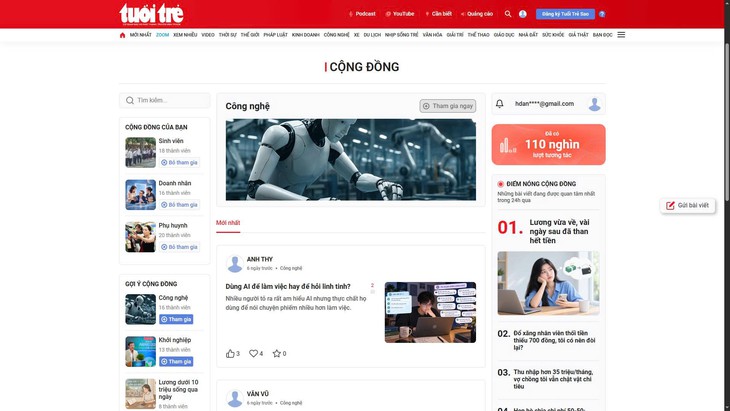Screen dimensions: 730x411
Task: Click the VÂN VŨ author name
Action: (x=258, y=394)
